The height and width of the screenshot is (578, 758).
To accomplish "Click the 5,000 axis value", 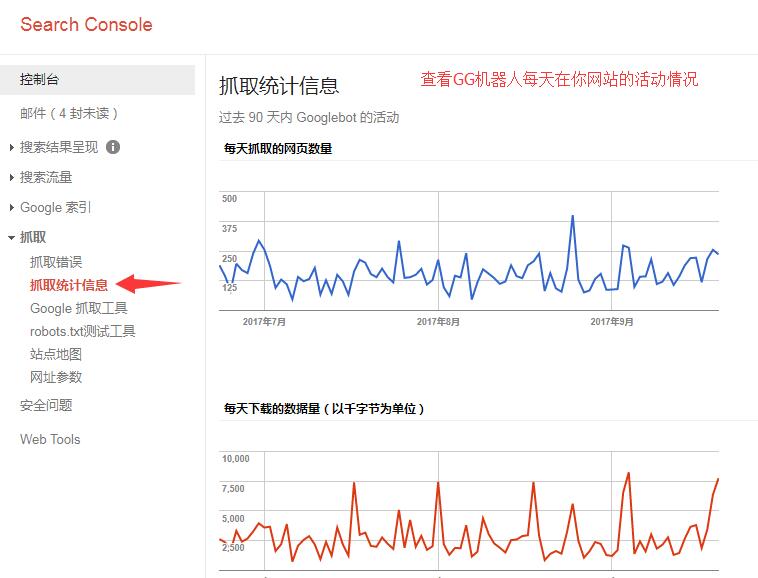I will (x=233, y=519).
